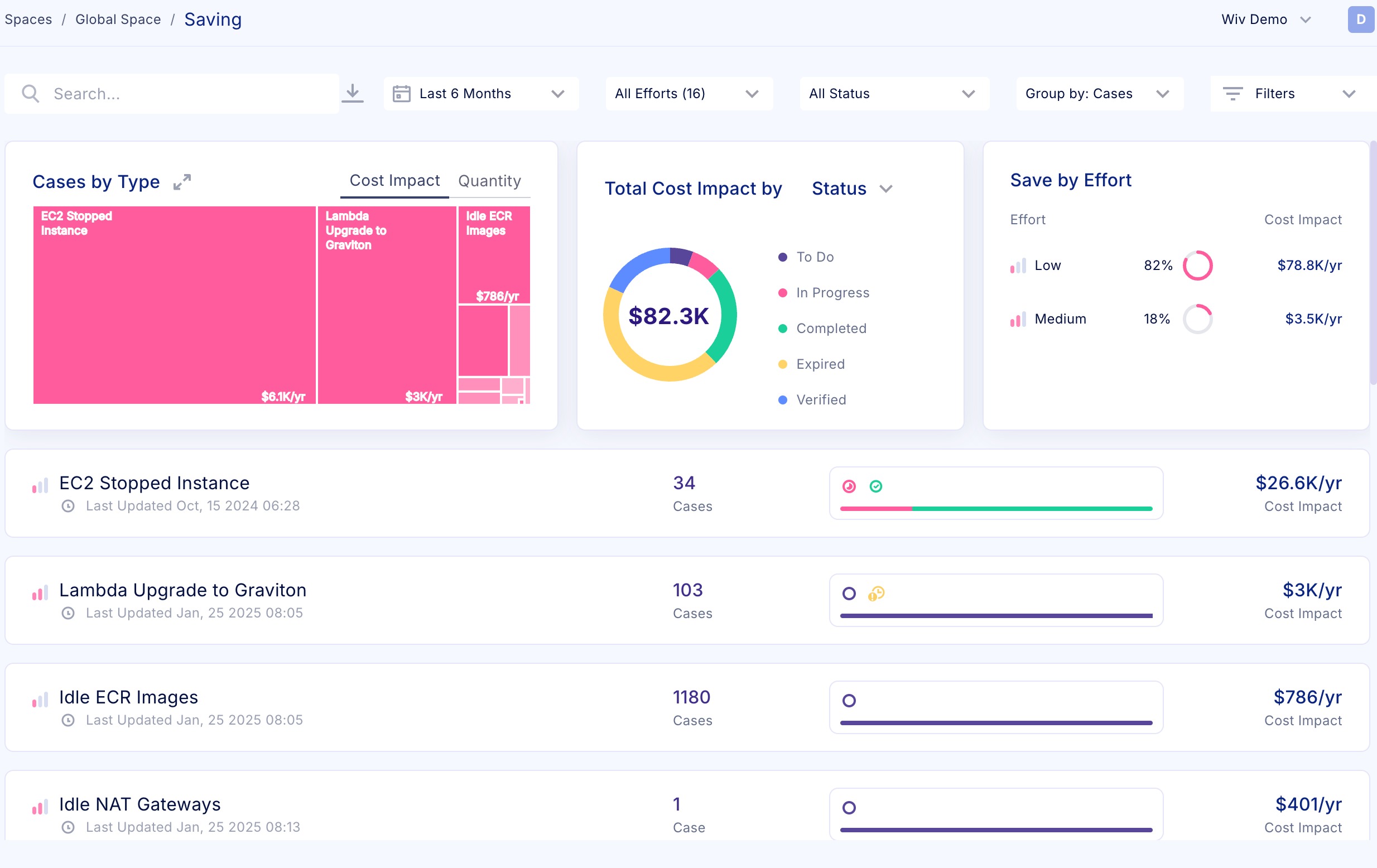Expand the Cases by Type chart
Screen dimensions: 1377x868
pos(182,182)
